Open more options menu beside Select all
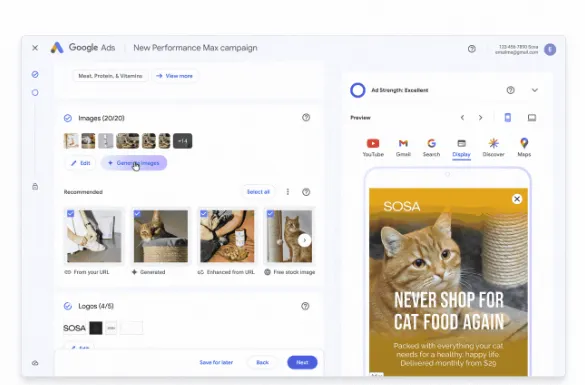 tap(288, 192)
